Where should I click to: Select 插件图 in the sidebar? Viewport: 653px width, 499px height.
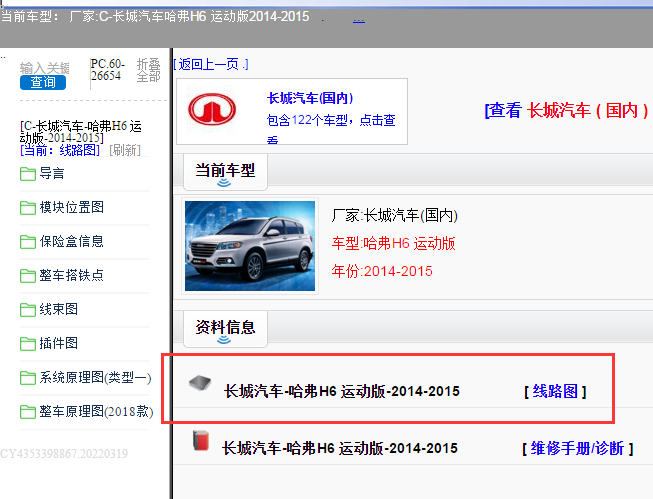(x=58, y=343)
